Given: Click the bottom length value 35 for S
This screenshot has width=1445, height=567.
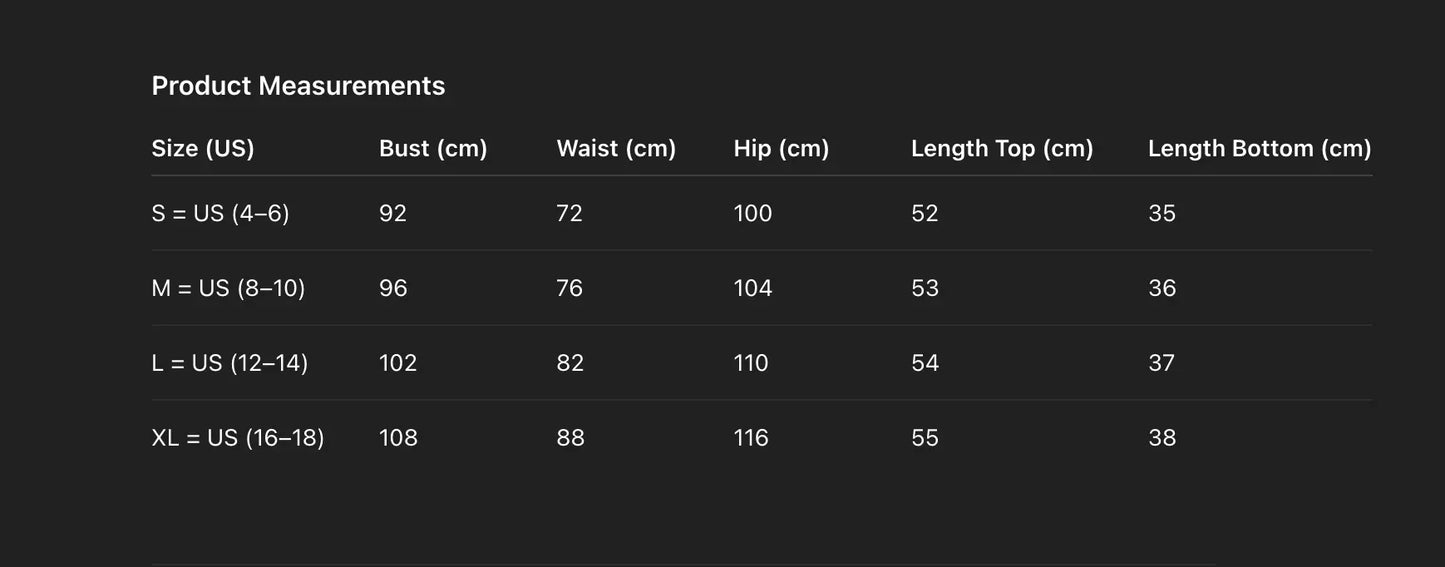Looking at the screenshot, I should (1162, 213).
